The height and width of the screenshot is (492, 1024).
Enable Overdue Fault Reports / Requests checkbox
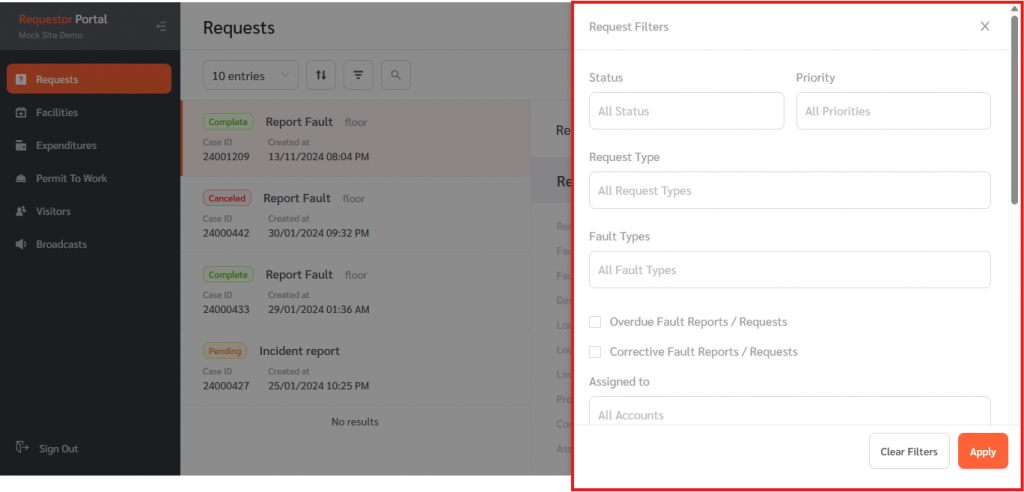point(595,322)
